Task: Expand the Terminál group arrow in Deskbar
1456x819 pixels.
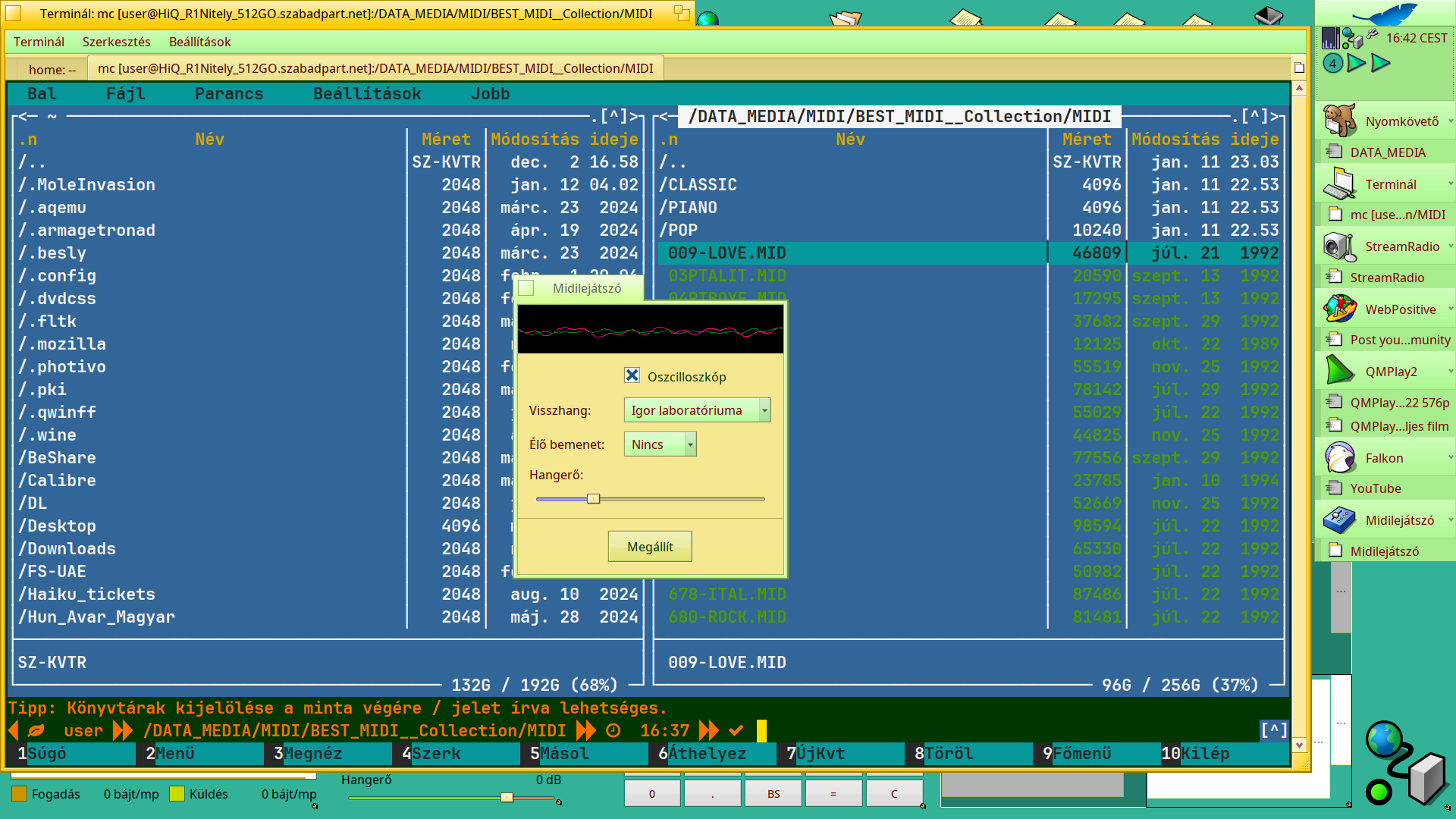Action: click(x=1450, y=184)
